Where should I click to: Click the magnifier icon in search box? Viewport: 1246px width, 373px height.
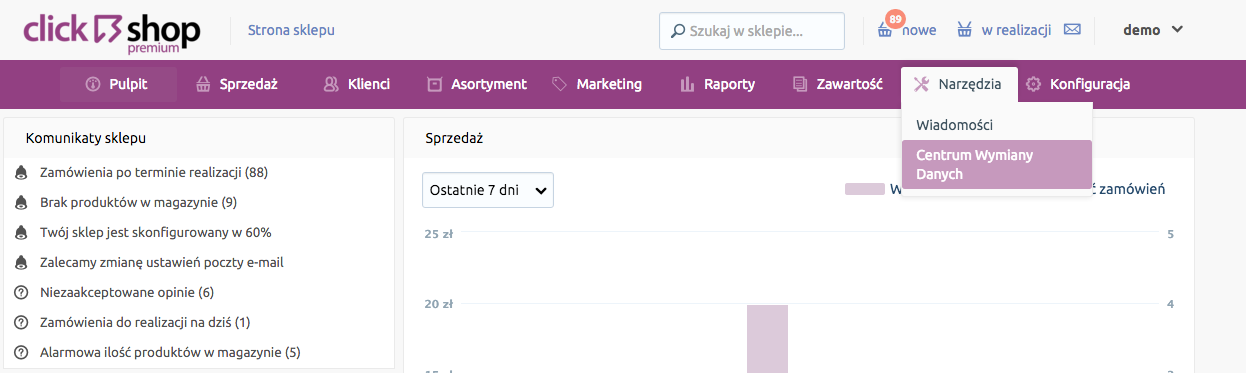(x=678, y=31)
